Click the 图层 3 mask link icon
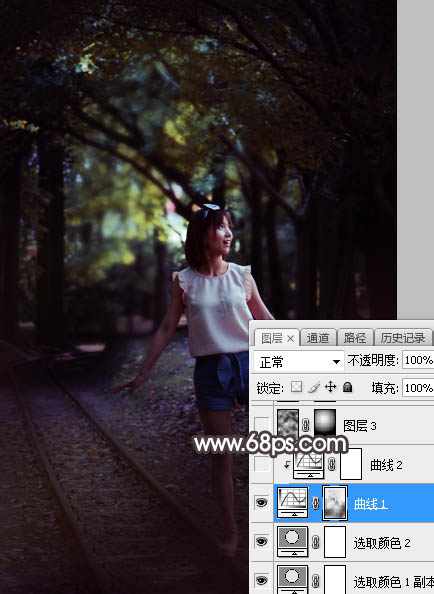Viewport: 434px width, 594px height. [306, 425]
